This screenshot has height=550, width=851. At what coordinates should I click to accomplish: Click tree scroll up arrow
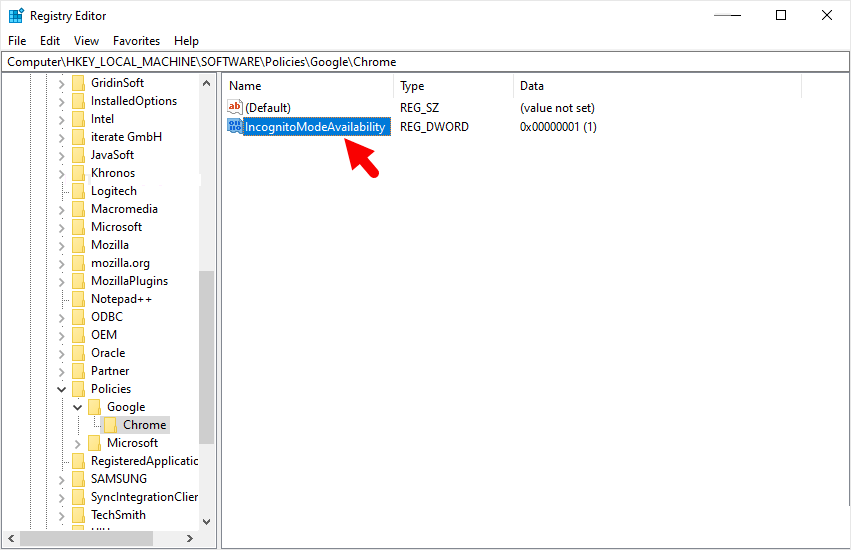pyautogui.click(x=206, y=83)
